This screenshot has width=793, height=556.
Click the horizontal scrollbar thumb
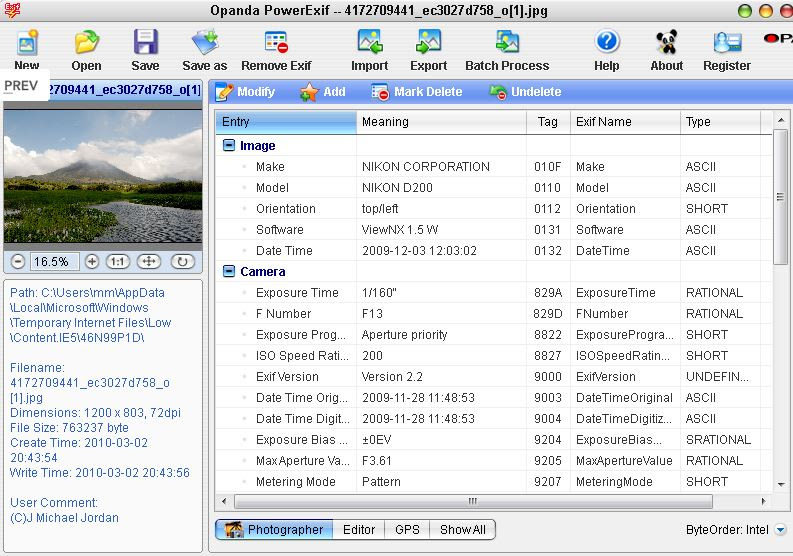coord(473,501)
